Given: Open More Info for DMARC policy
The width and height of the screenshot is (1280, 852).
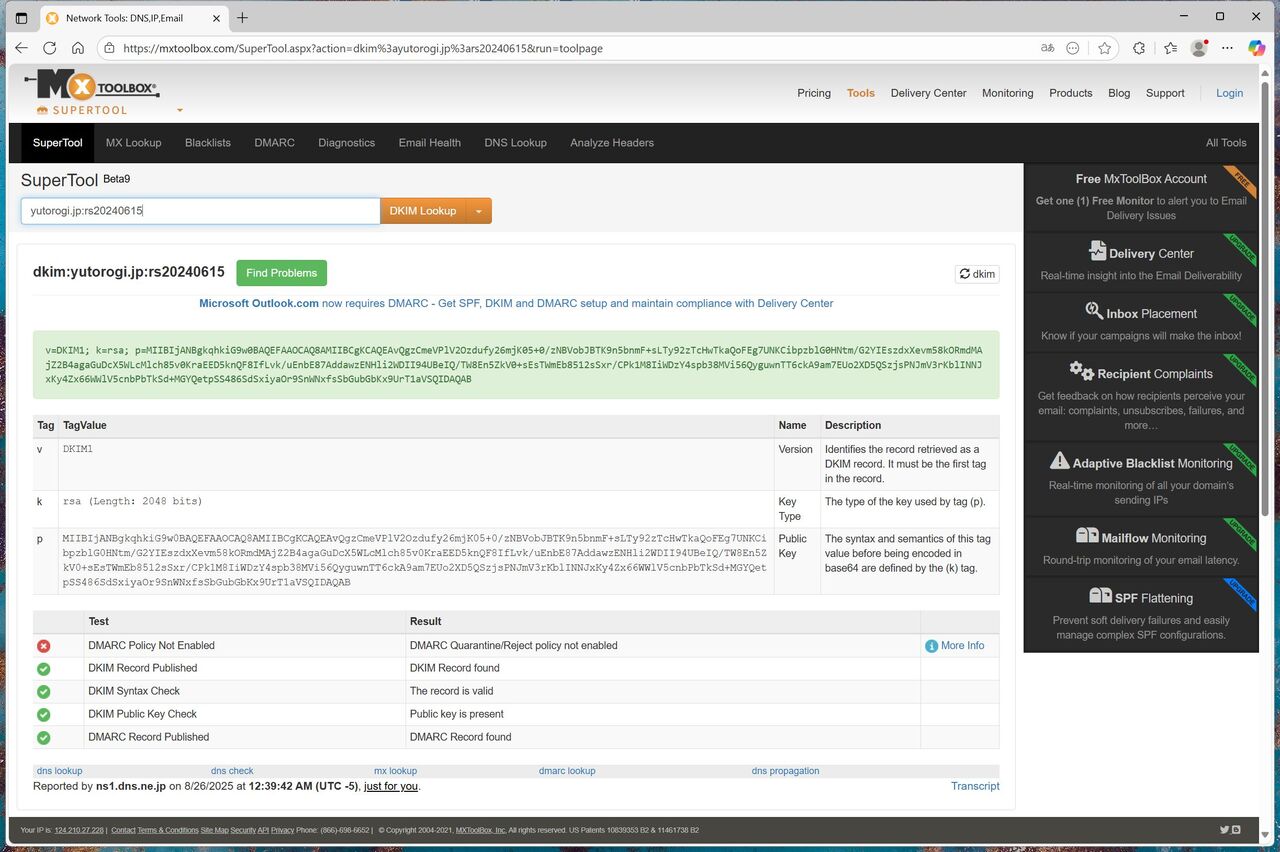Looking at the screenshot, I should click(962, 646).
